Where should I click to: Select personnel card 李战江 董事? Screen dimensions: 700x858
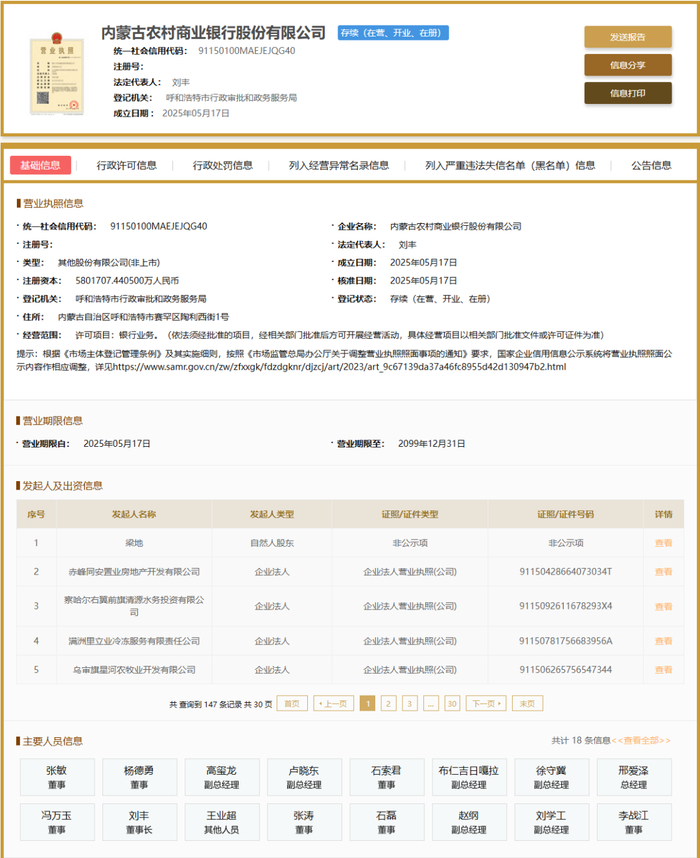pos(634,822)
